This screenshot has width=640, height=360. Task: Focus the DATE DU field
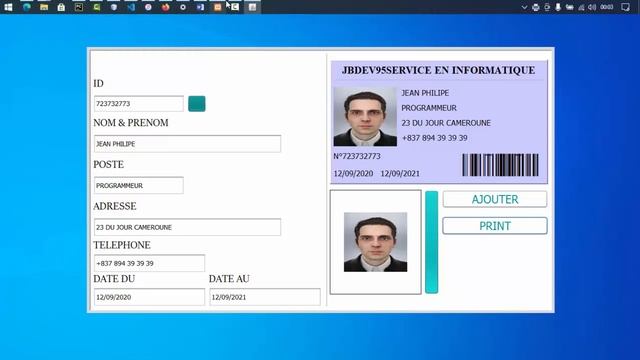point(149,297)
